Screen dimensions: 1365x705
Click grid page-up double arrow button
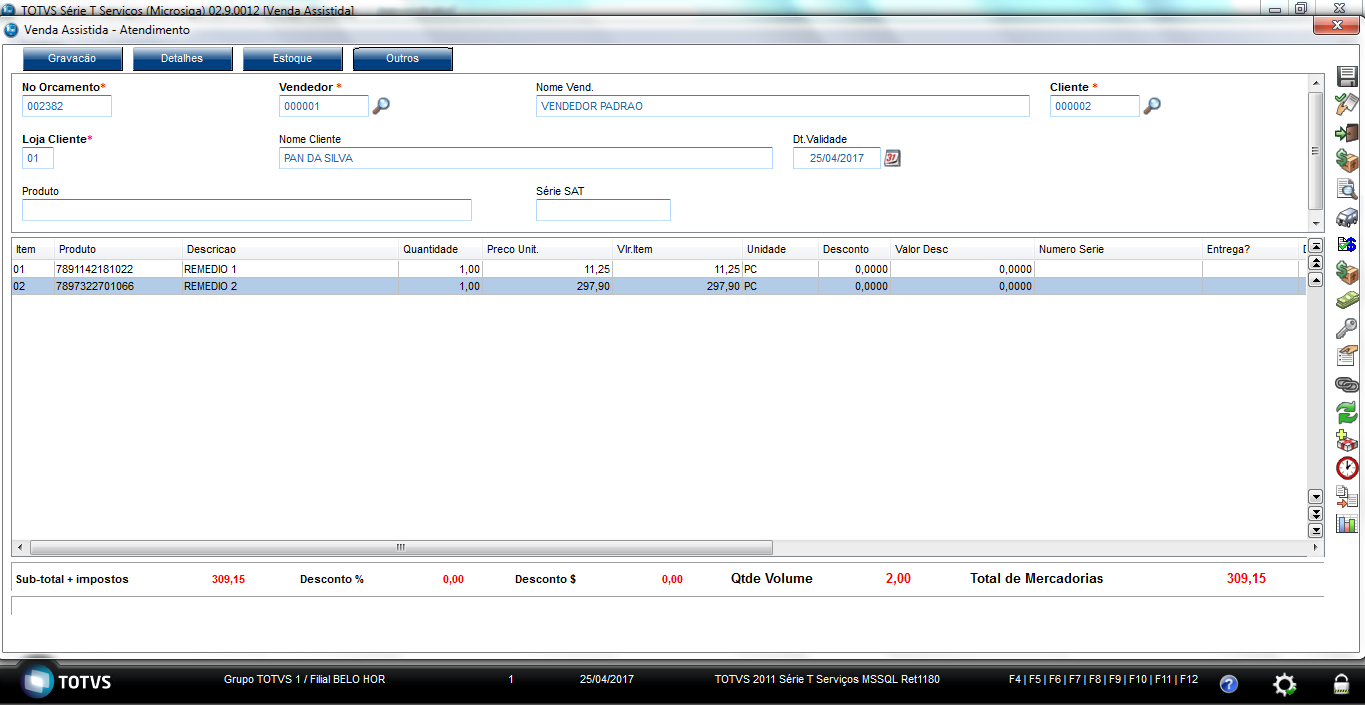tap(1316, 263)
